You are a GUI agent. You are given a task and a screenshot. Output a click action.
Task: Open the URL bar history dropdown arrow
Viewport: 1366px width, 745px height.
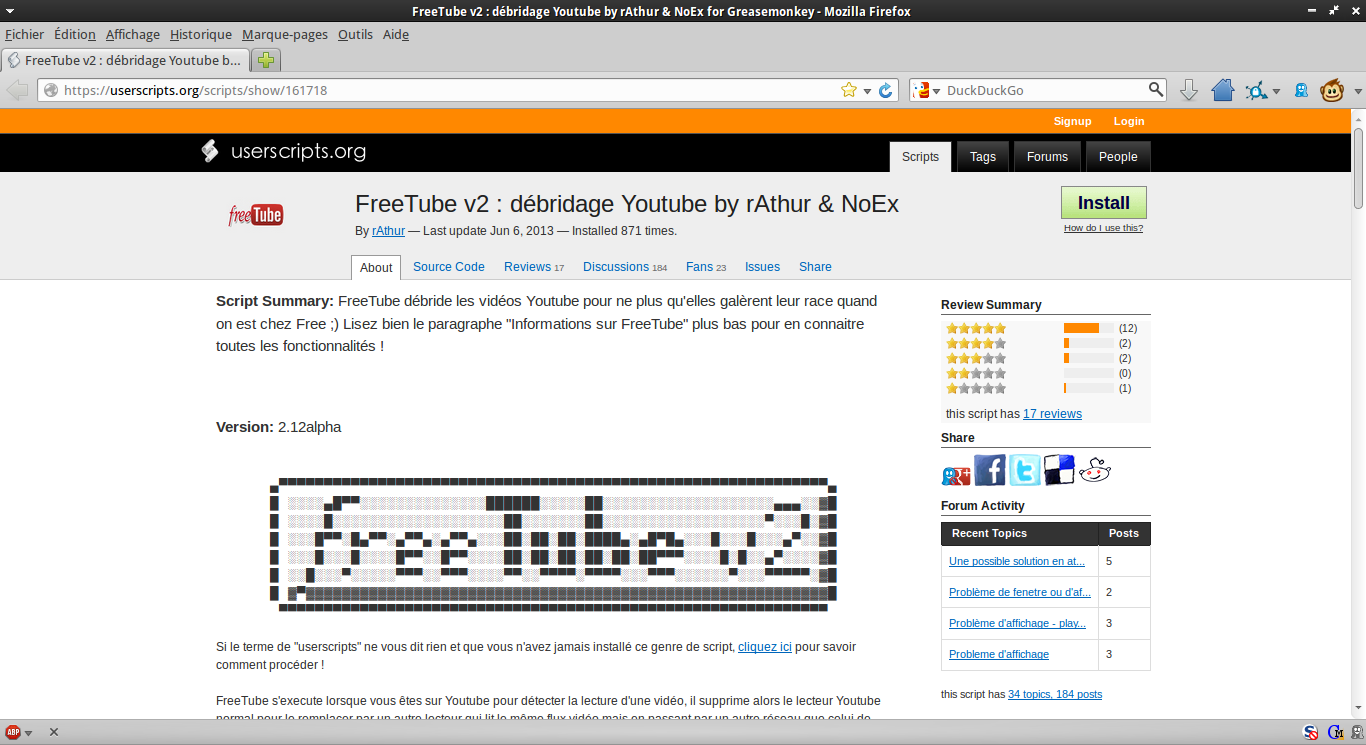(867, 91)
